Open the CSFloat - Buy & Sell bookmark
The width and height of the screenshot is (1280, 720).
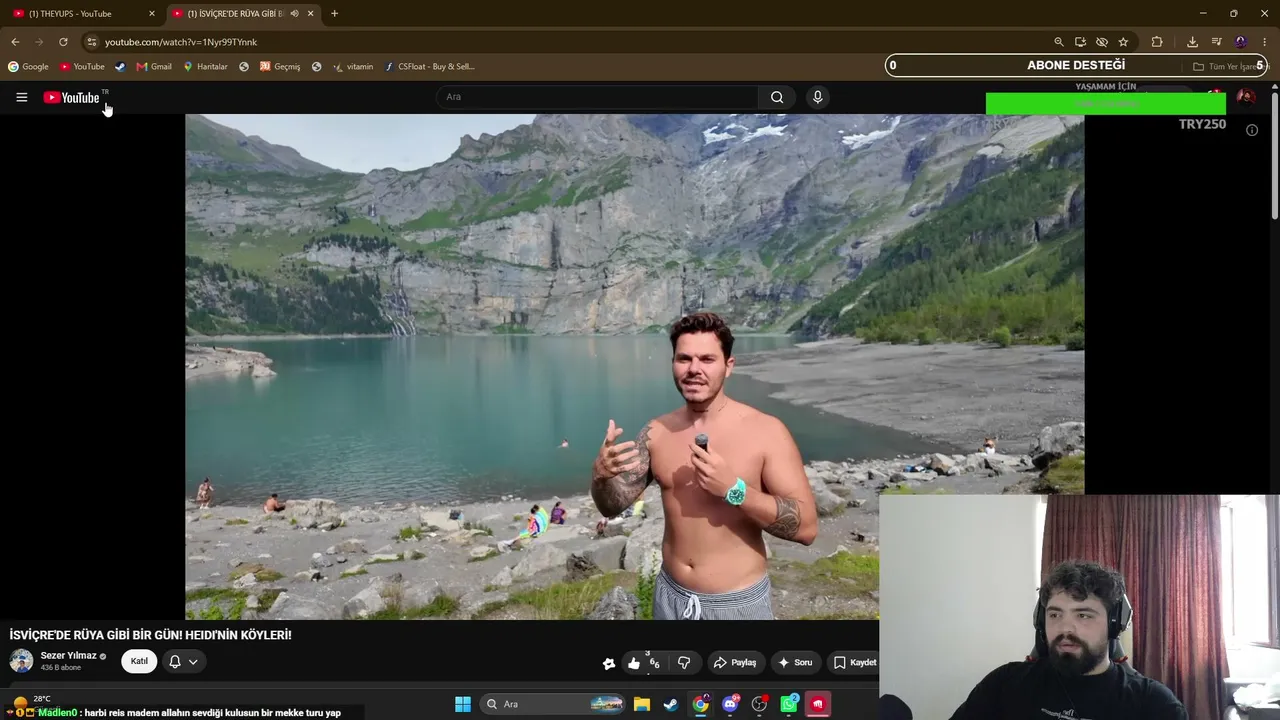429,67
